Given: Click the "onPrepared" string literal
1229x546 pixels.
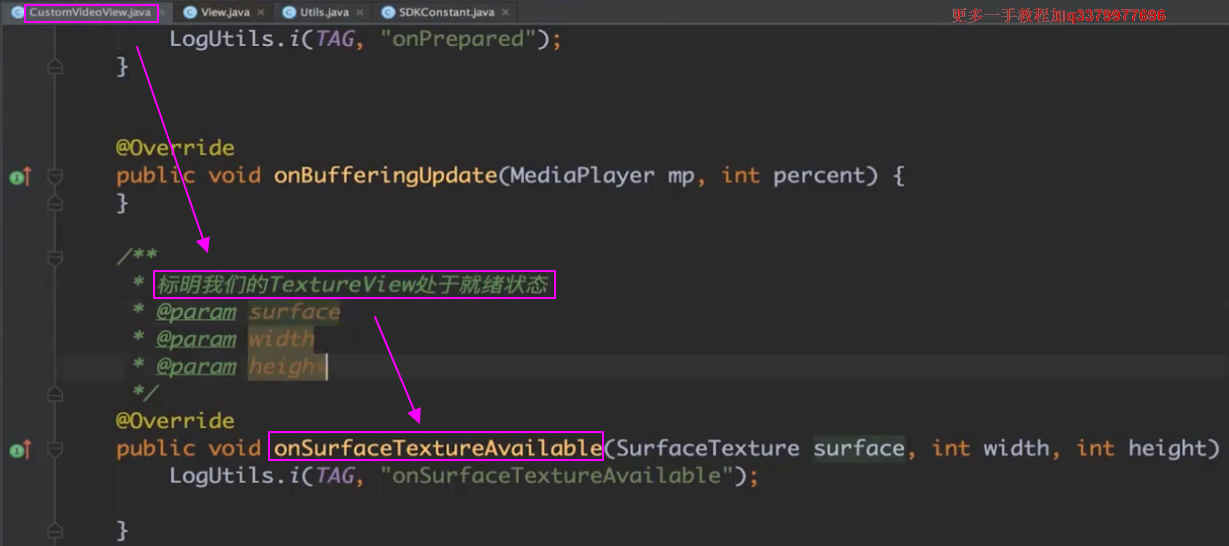Looking at the screenshot, I should (466, 40).
